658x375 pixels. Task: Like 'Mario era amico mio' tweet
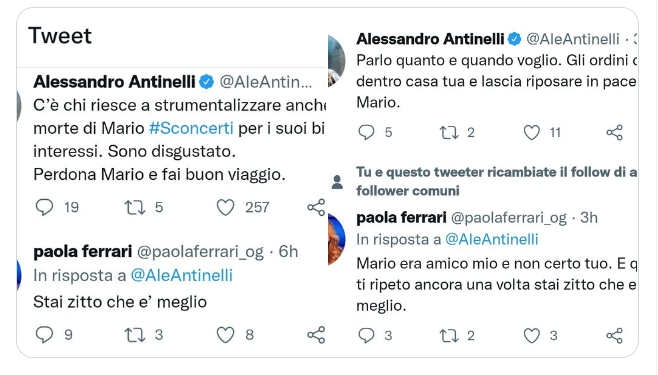(x=532, y=336)
